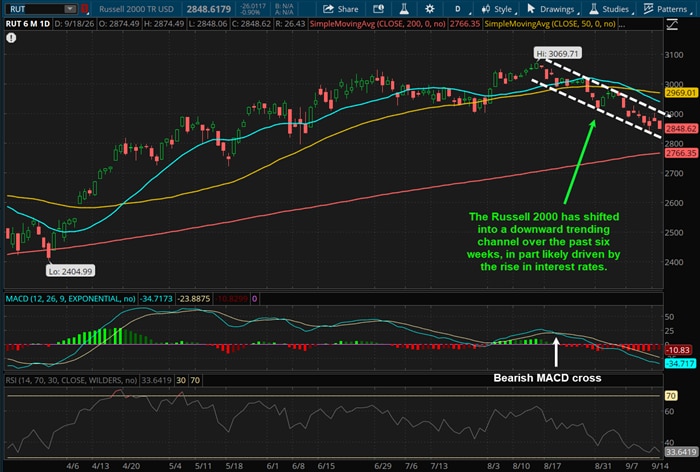Click the 'RSI (14, 70, 30, CLOSE, WILDERS, no)' label

click(71, 380)
